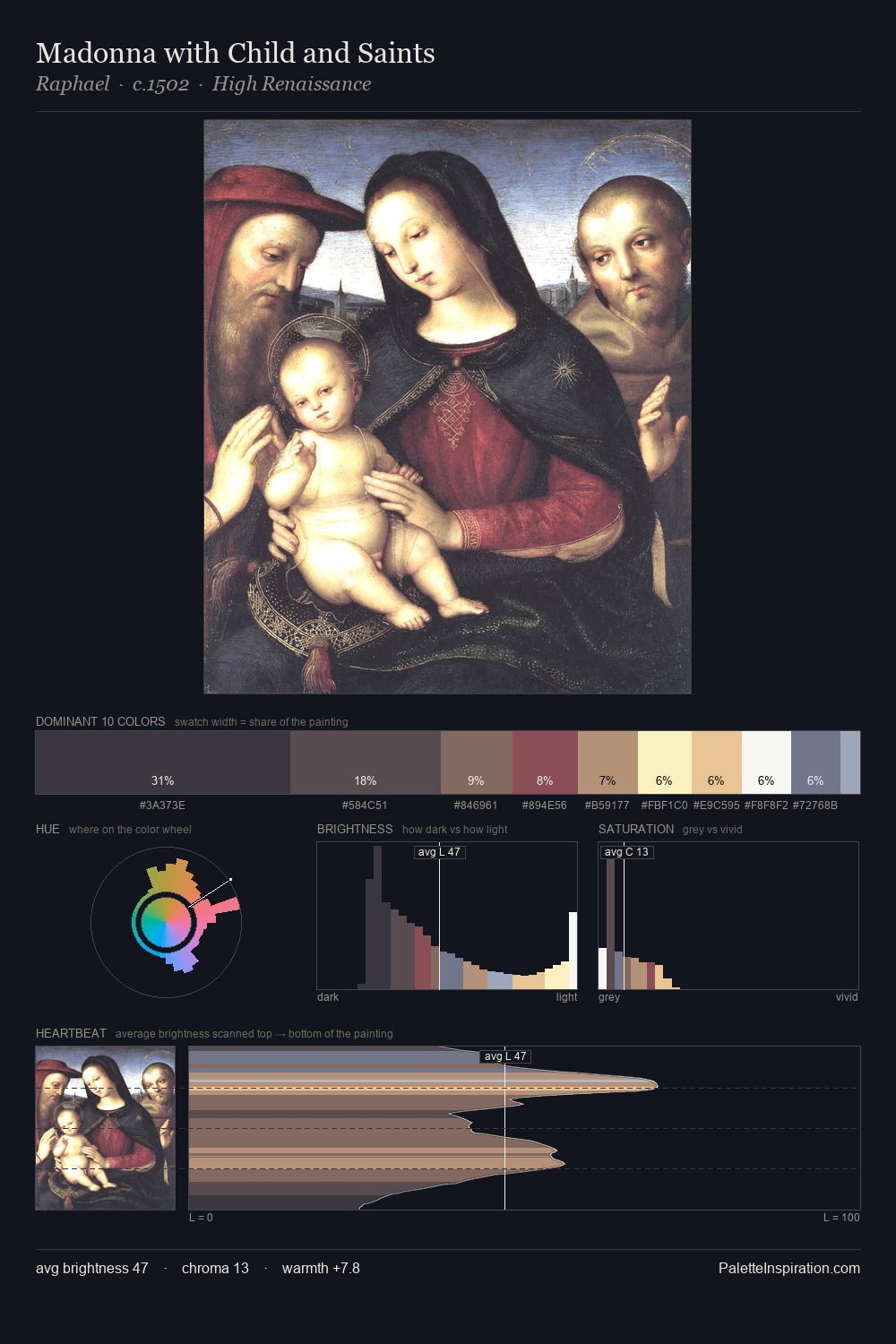
Task: Click the BRIGHTNESS section heading
Action: 355,829
